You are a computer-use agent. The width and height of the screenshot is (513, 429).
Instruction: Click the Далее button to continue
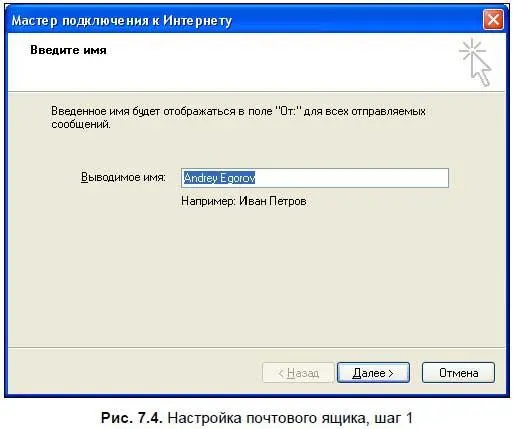point(373,373)
